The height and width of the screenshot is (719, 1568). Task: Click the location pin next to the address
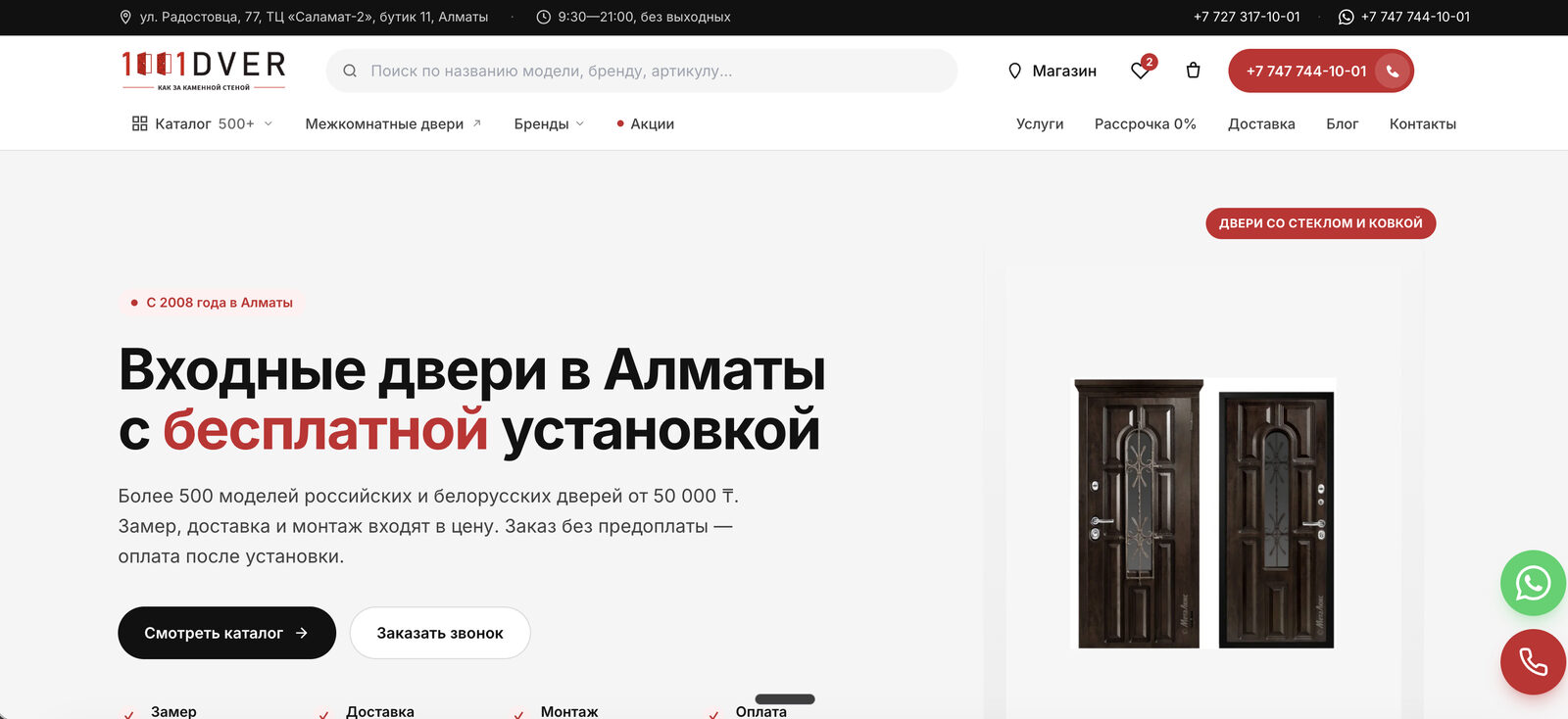(x=125, y=17)
